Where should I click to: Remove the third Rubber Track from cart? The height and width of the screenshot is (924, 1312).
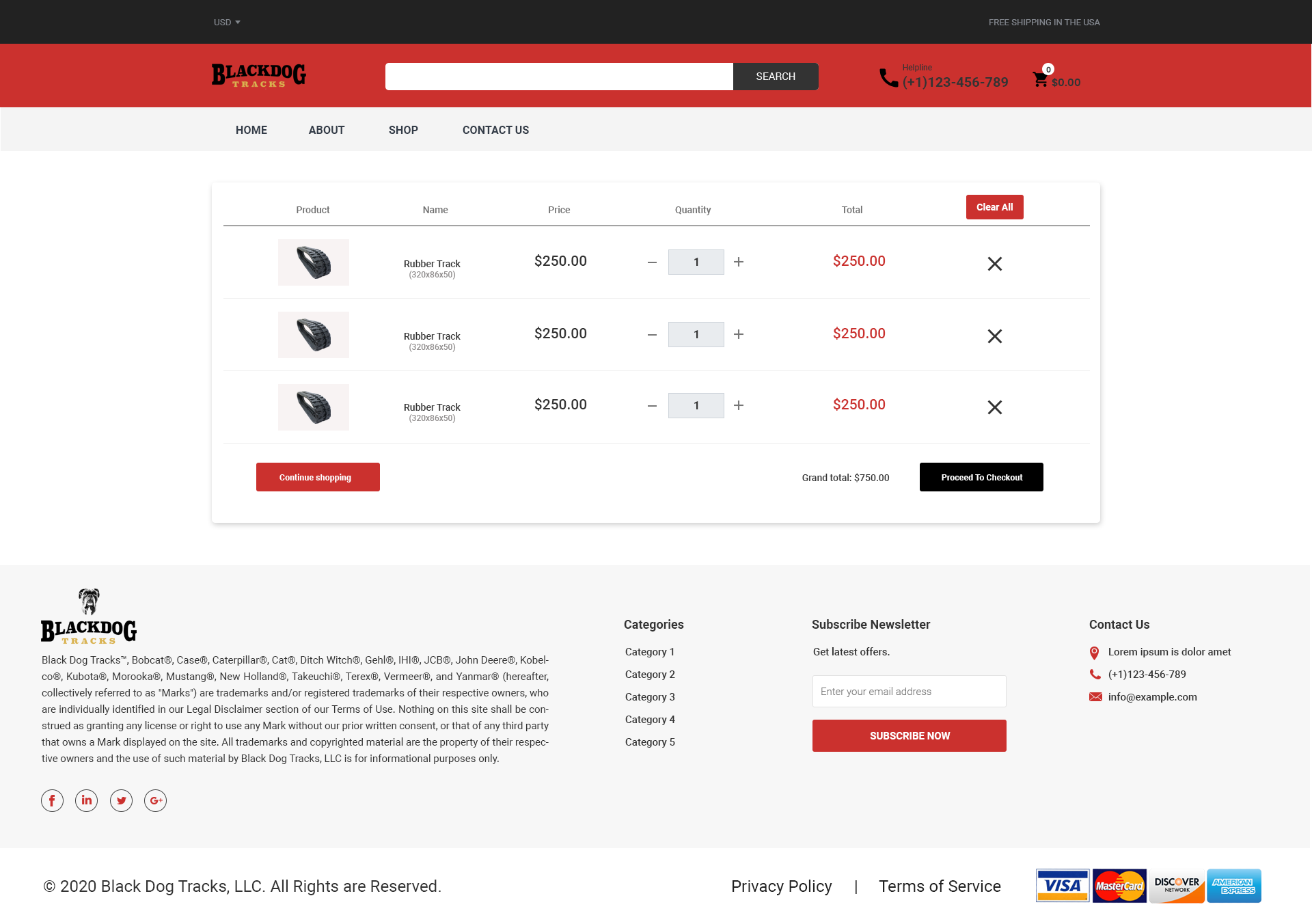(x=995, y=407)
